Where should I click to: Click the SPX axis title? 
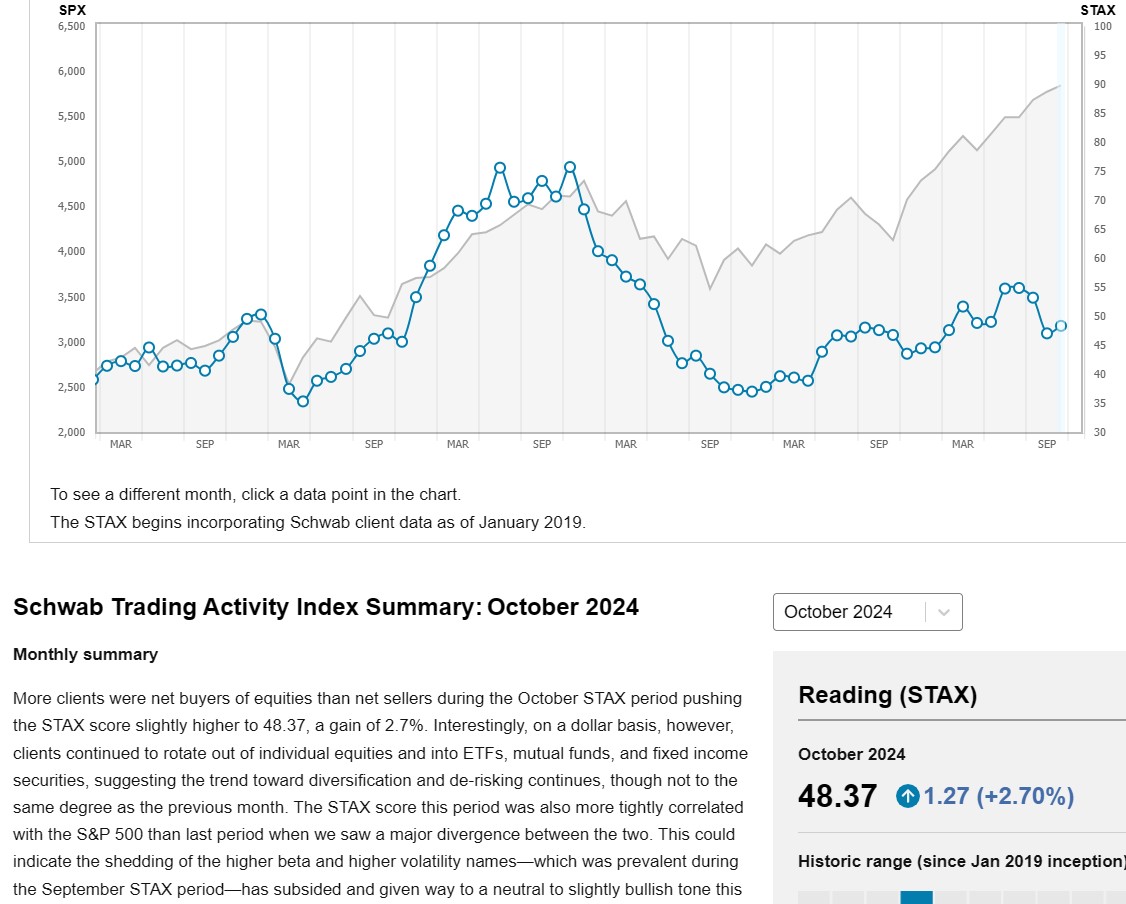72,10
